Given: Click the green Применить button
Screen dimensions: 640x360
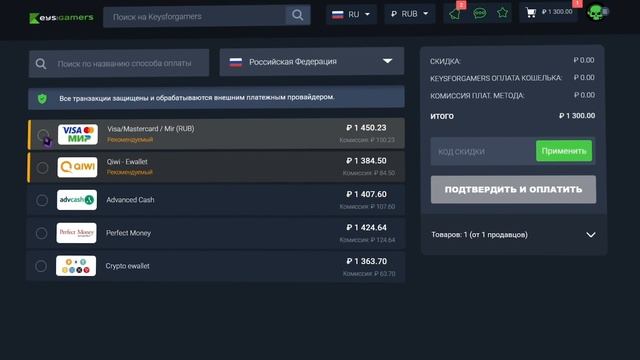Looking at the screenshot, I should click(x=564, y=151).
